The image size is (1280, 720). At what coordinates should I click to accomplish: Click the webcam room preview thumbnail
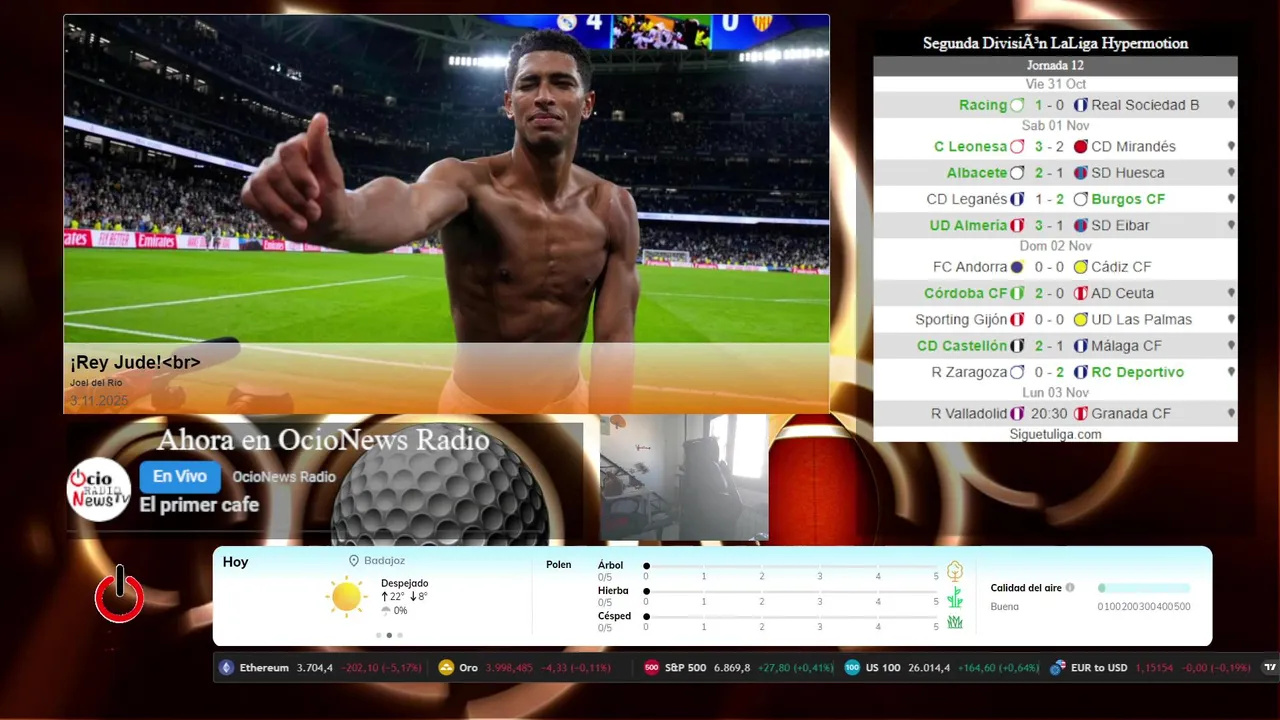click(x=684, y=478)
